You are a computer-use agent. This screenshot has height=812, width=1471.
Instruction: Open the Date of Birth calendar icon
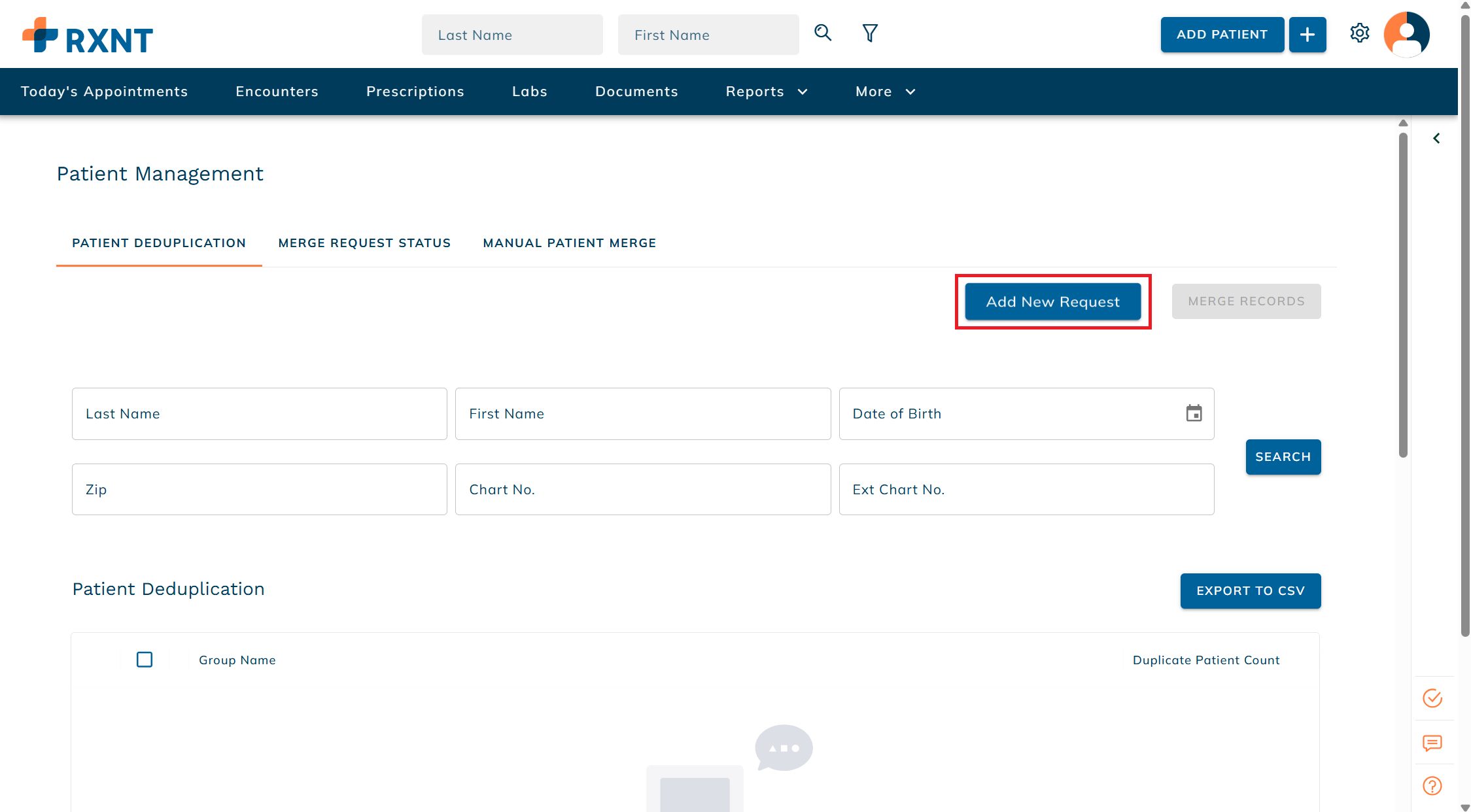pos(1194,413)
